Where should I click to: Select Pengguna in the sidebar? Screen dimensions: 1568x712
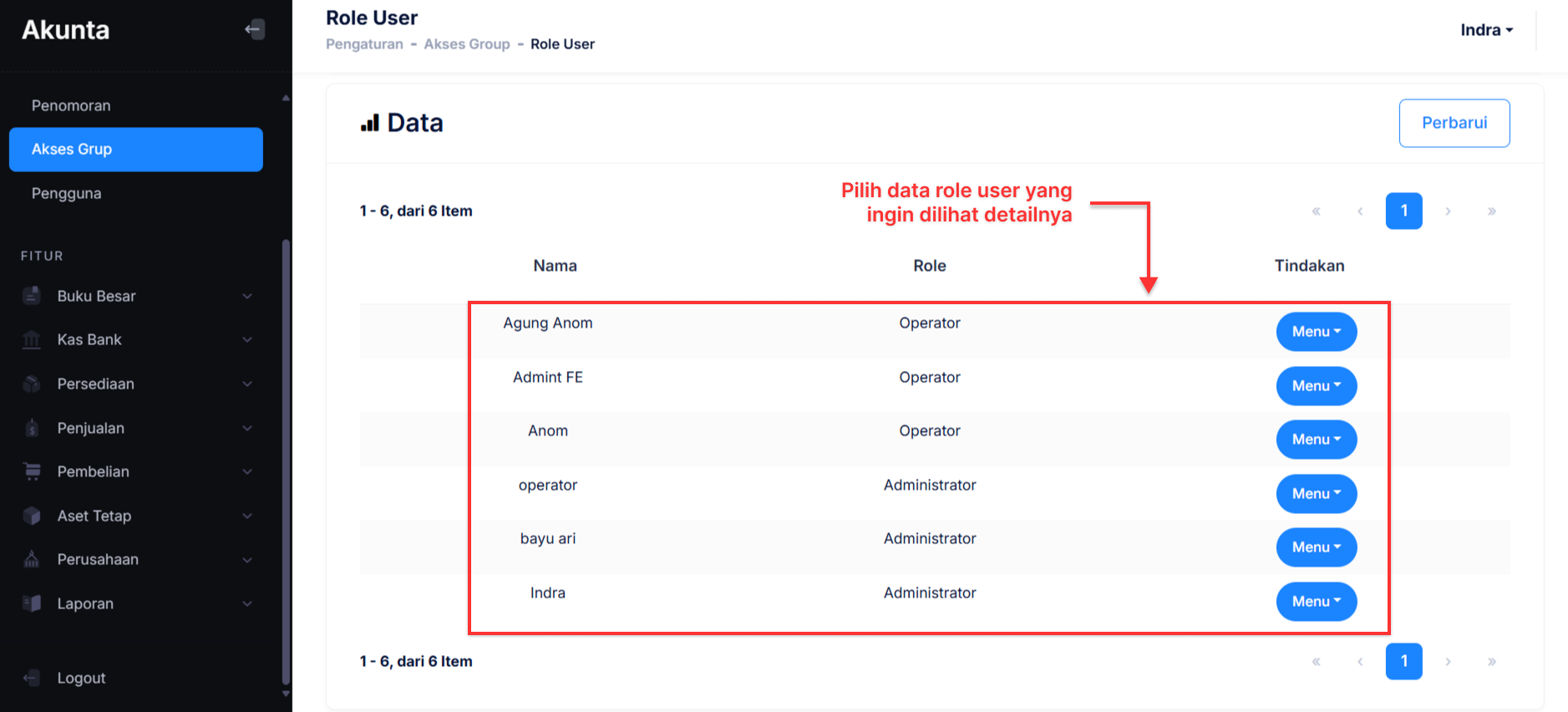67,193
